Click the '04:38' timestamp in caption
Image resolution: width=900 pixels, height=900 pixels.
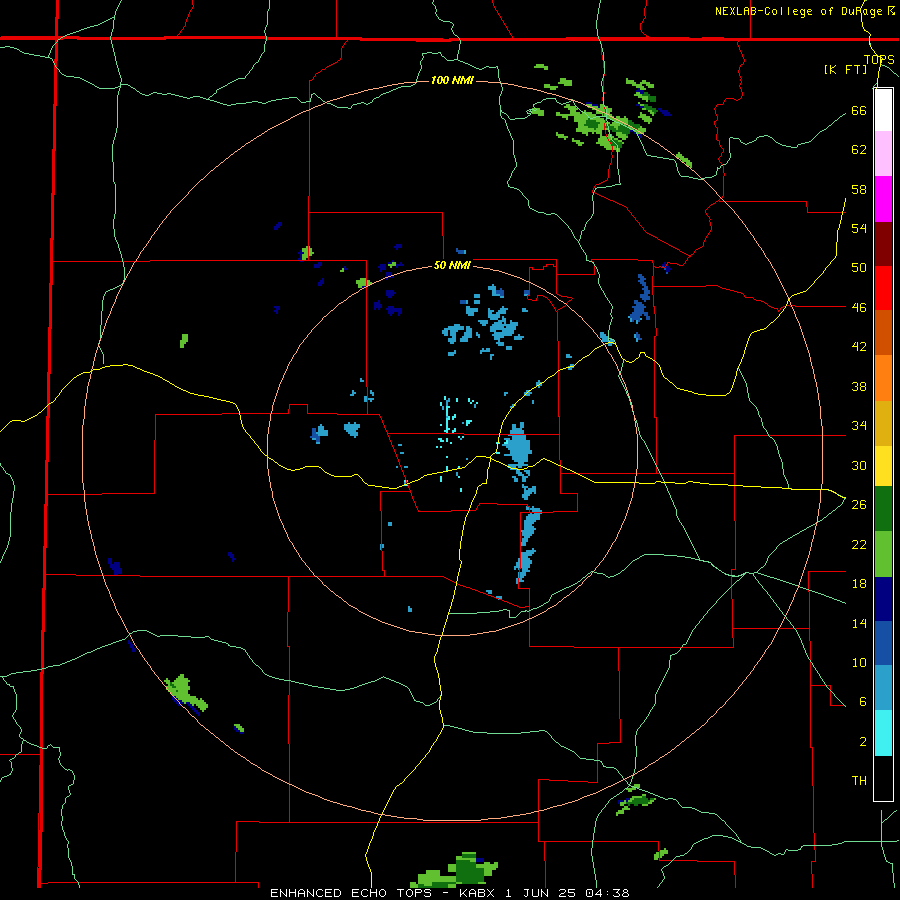click(607, 893)
